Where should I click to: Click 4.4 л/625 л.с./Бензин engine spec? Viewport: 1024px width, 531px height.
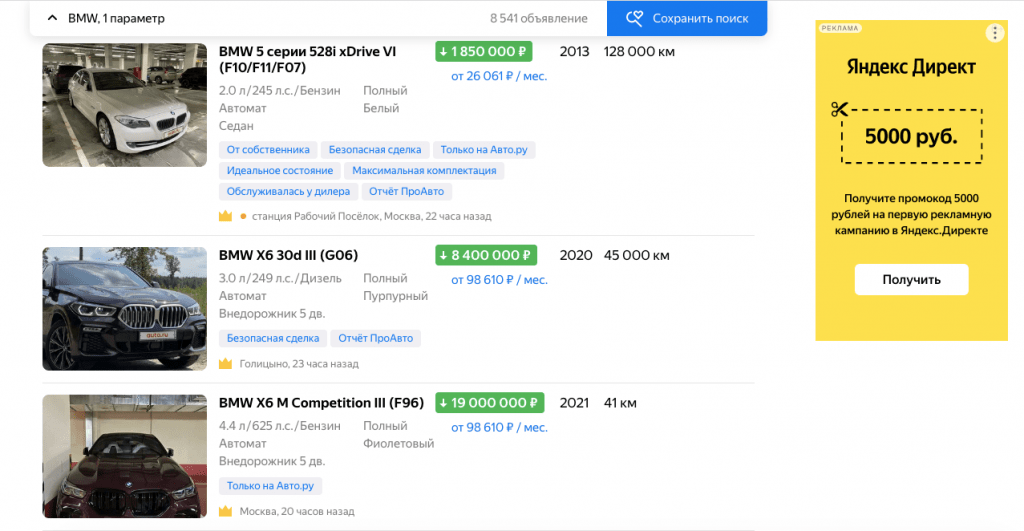tap(280, 426)
